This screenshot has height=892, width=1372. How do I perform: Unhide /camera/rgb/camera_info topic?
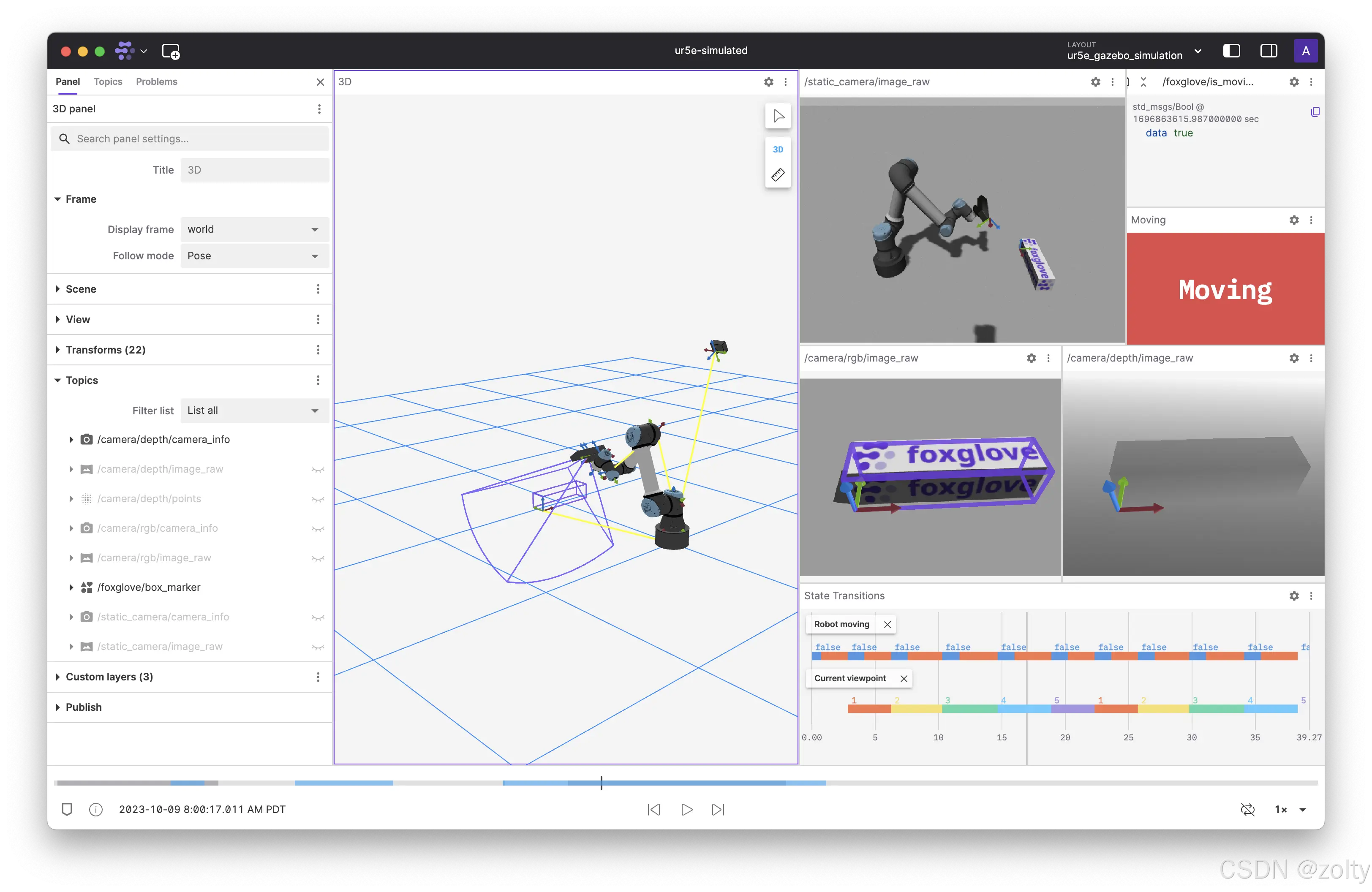[x=318, y=528]
